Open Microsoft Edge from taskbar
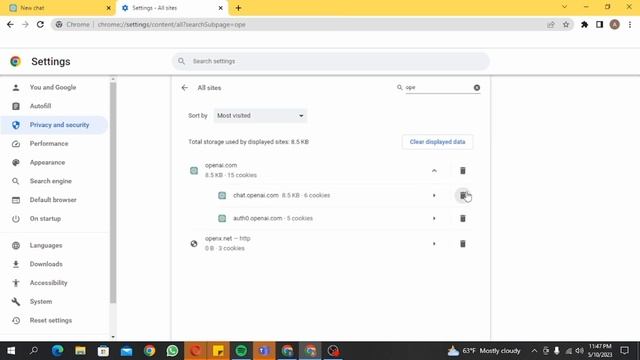The height and width of the screenshot is (360, 640). click(58, 351)
